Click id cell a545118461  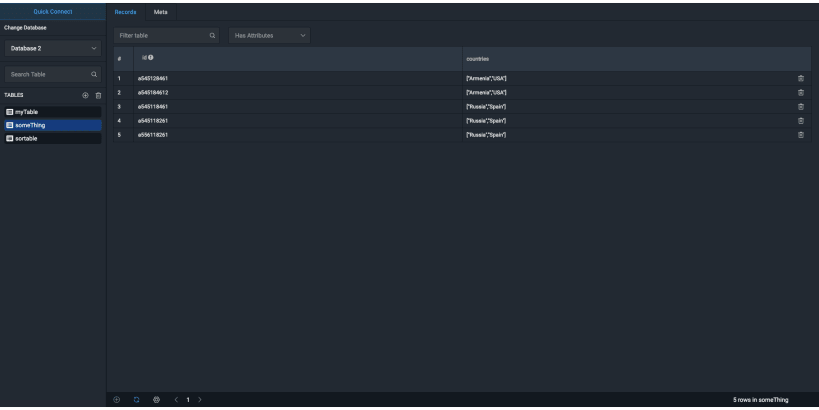pos(298,107)
